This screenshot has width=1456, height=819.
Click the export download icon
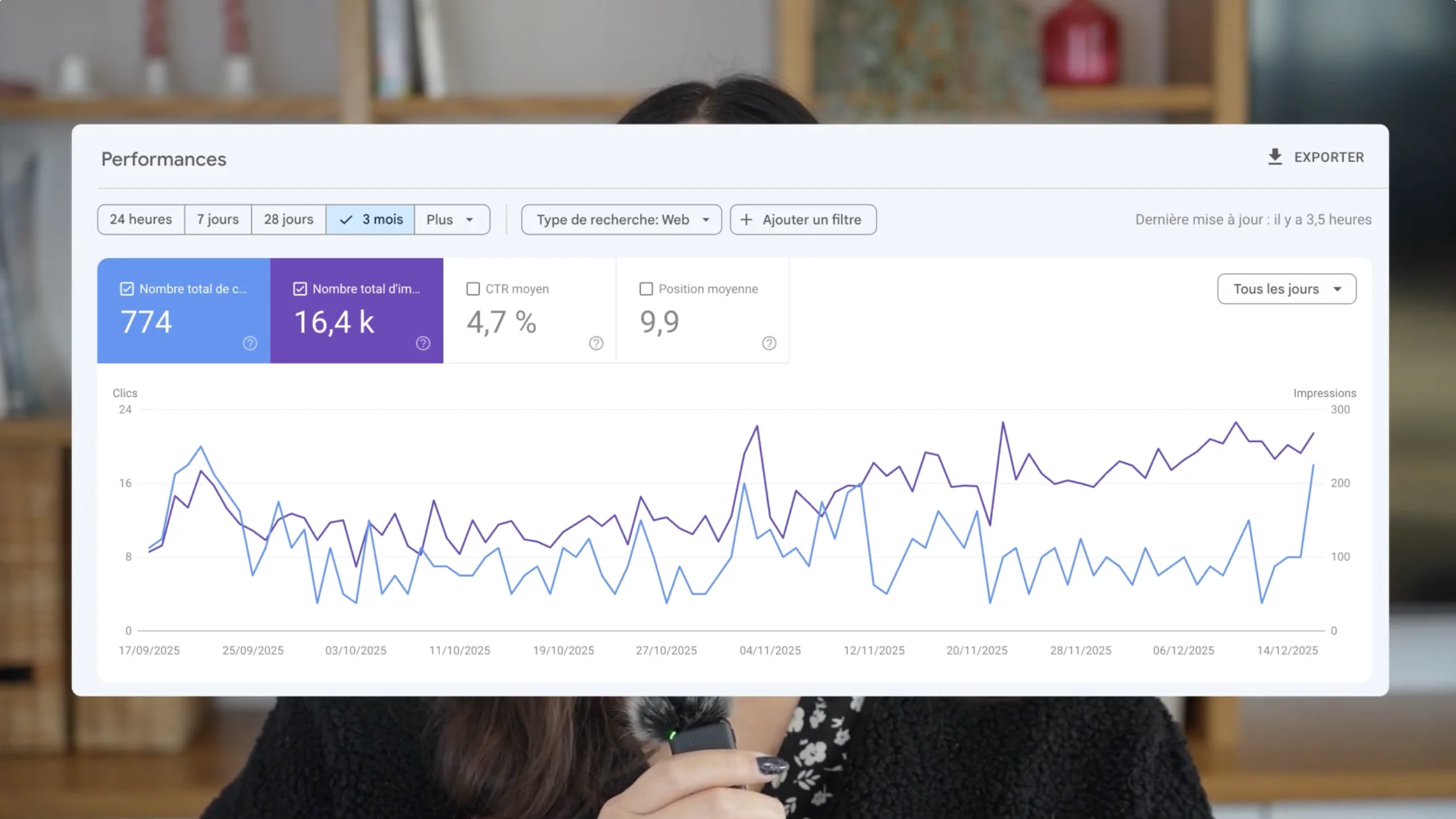tap(1274, 157)
